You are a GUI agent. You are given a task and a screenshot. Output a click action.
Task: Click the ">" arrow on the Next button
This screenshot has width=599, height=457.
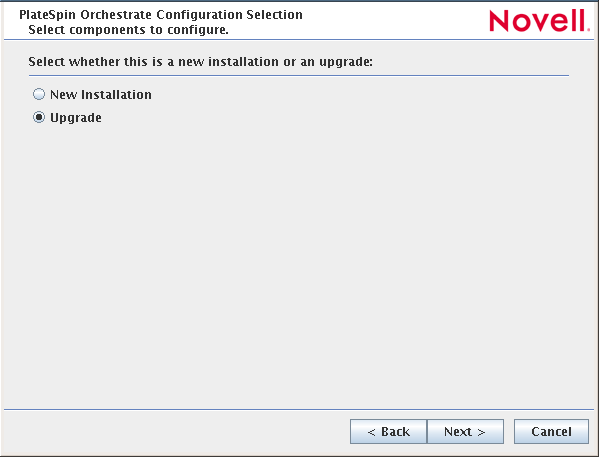click(481, 432)
